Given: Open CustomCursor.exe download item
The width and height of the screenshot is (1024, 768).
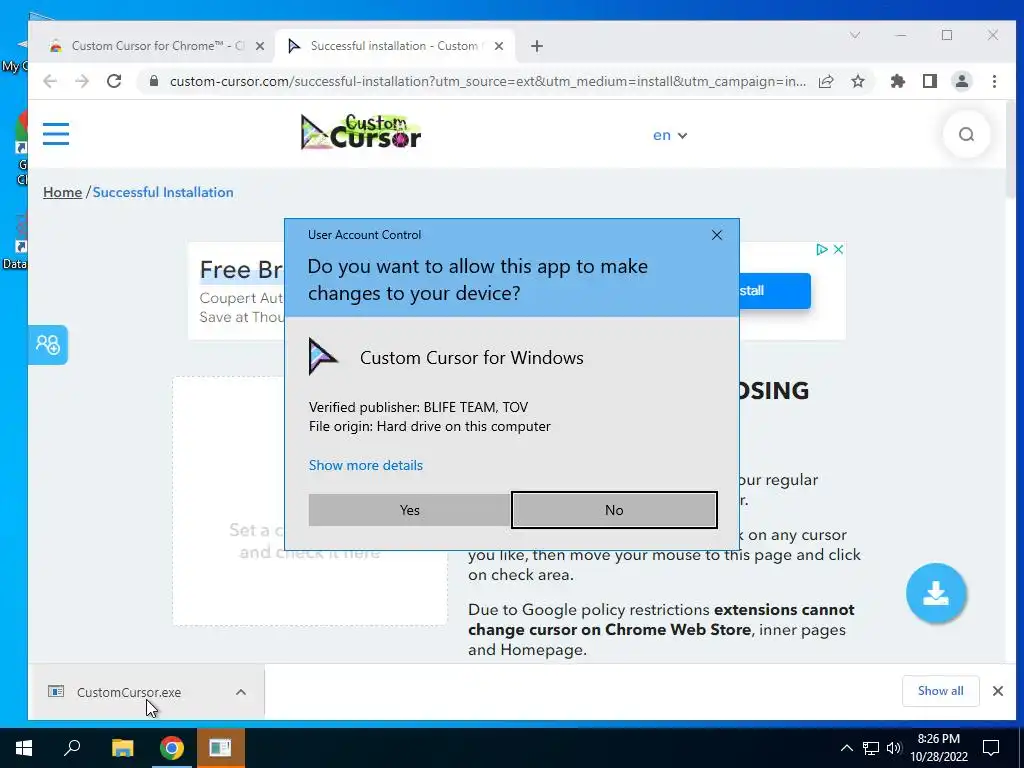Looking at the screenshot, I should (x=129, y=692).
